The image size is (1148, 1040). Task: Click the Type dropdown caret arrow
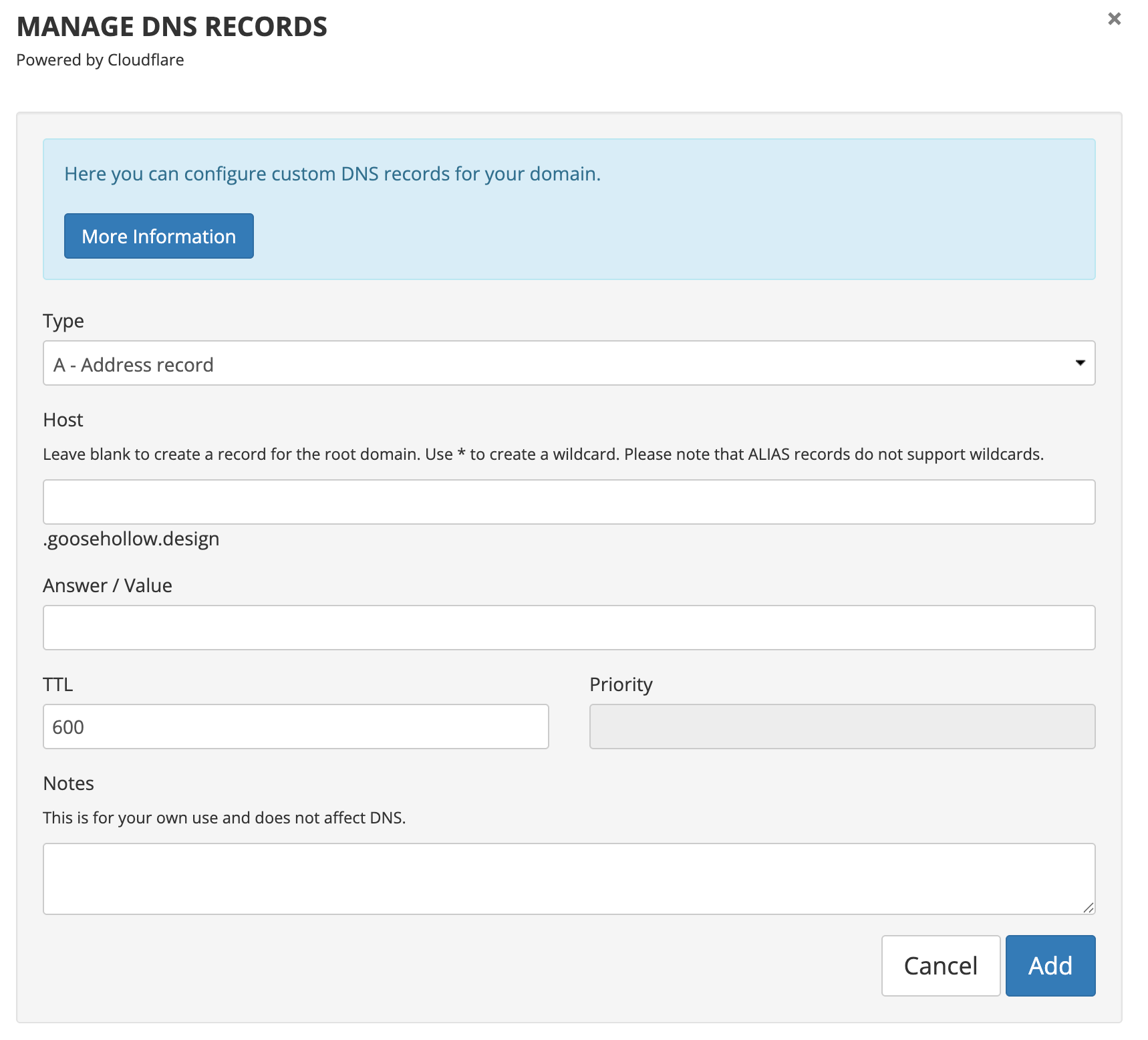[1080, 363]
